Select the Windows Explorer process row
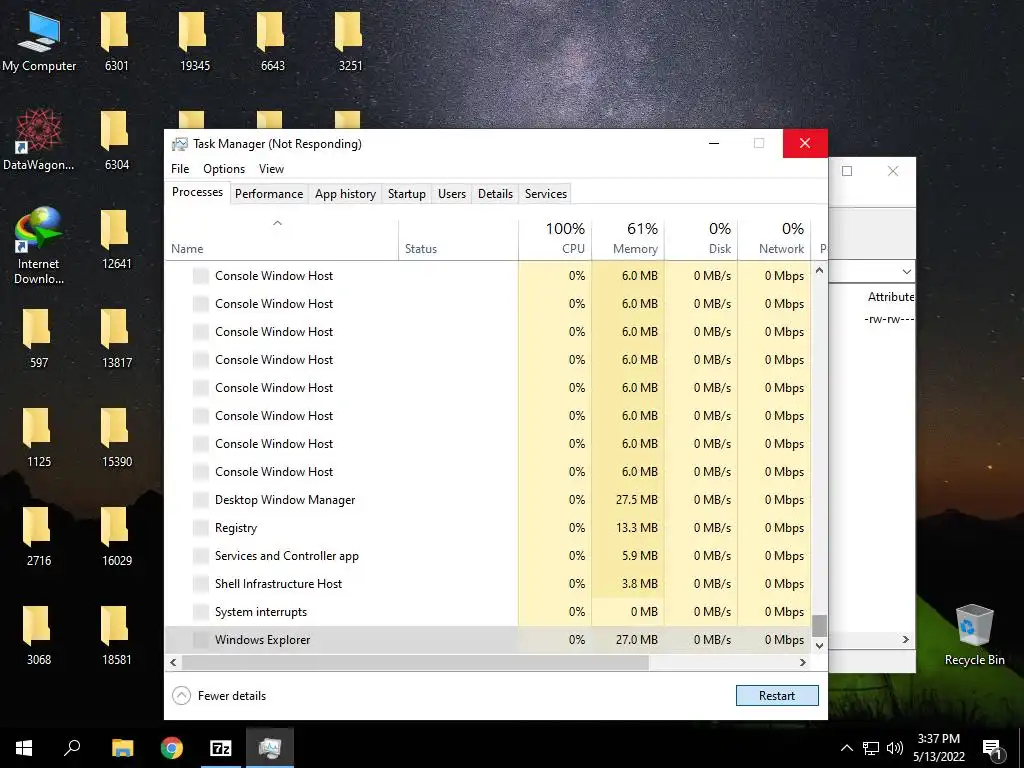Viewport: 1024px width, 768px height. tap(488, 640)
